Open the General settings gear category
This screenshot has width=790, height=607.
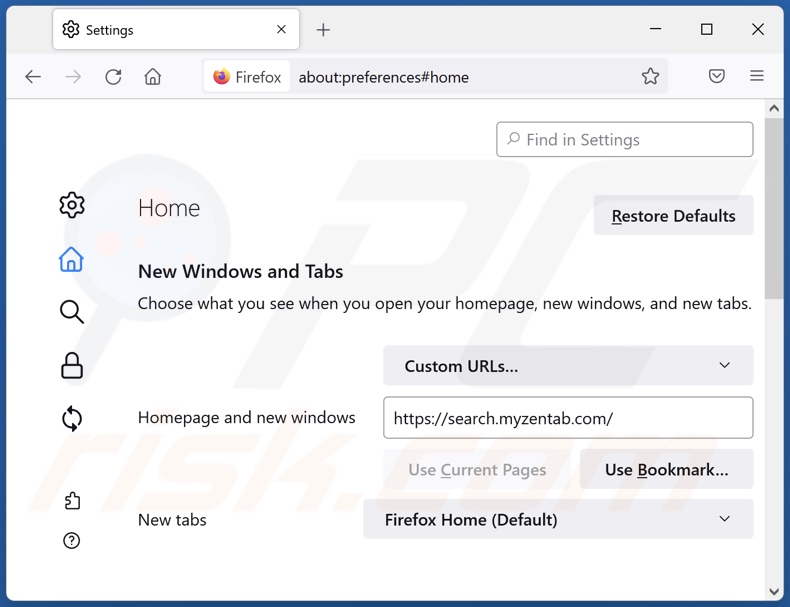pos(72,205)
